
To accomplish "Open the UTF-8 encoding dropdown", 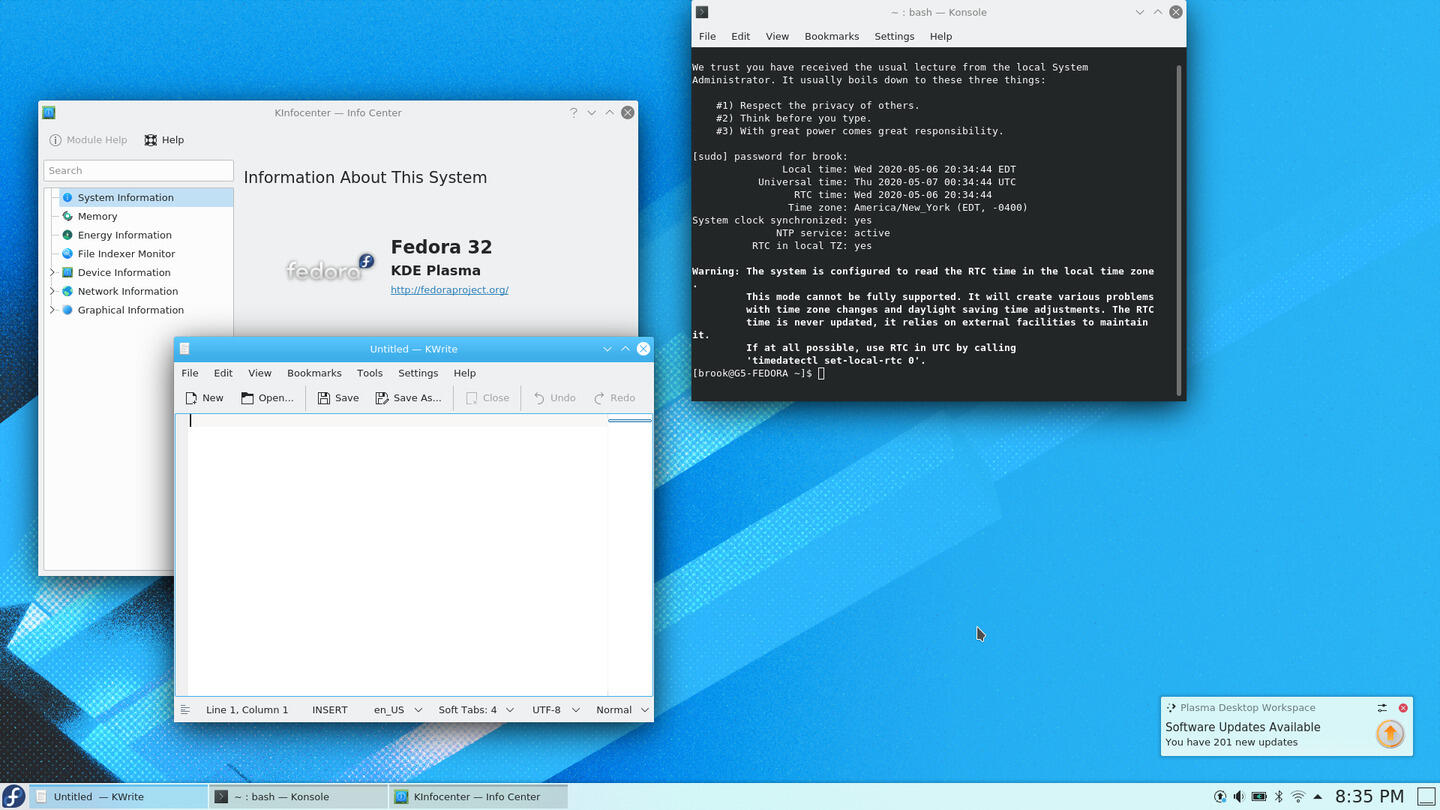I will coord(555,710).
